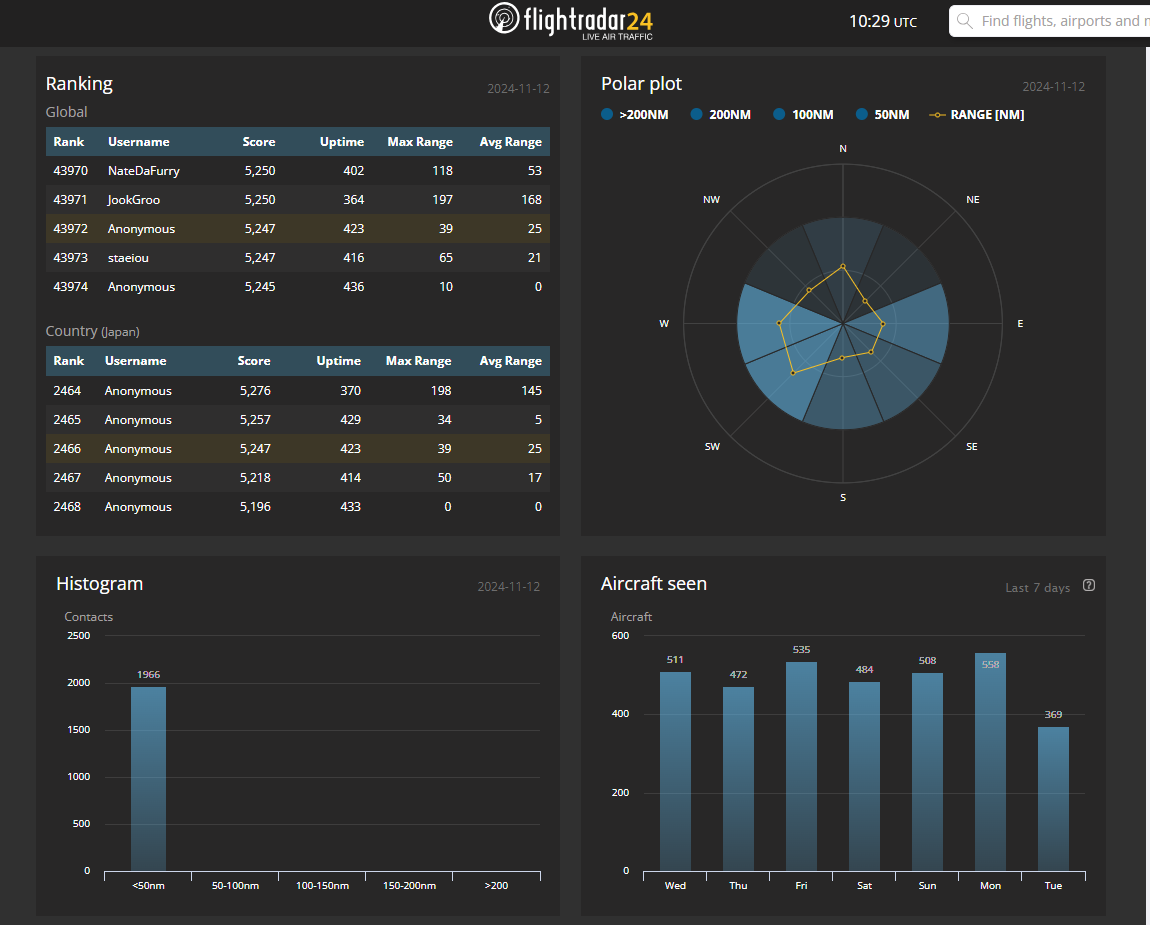Select the Monday bar showing 558 aircraft

click(990, 762)
